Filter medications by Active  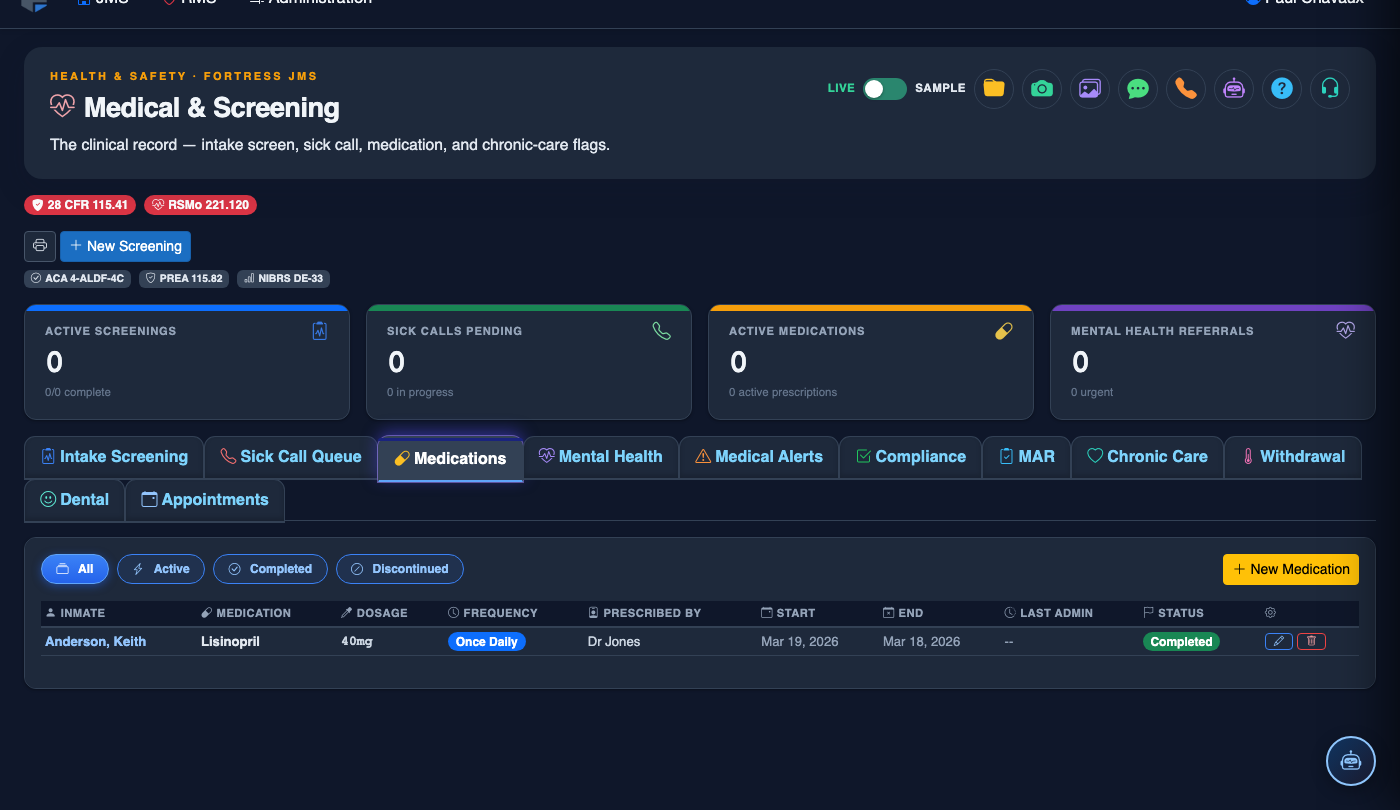click(x=161, y=569)
